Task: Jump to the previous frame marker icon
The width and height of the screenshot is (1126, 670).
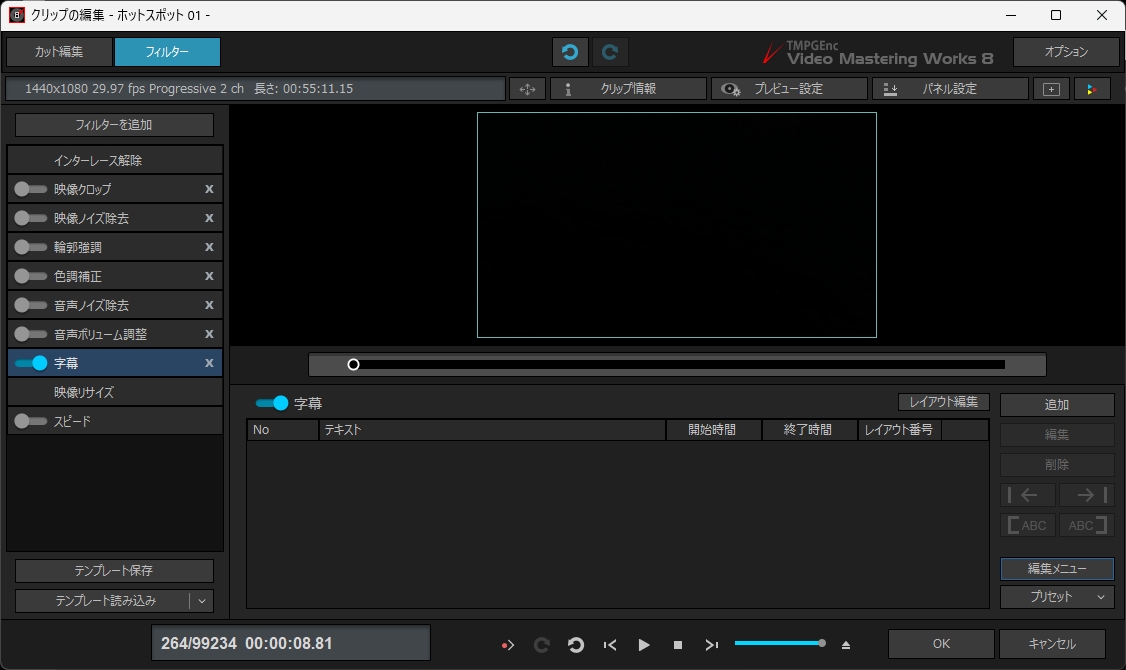Action: (610, 645)
